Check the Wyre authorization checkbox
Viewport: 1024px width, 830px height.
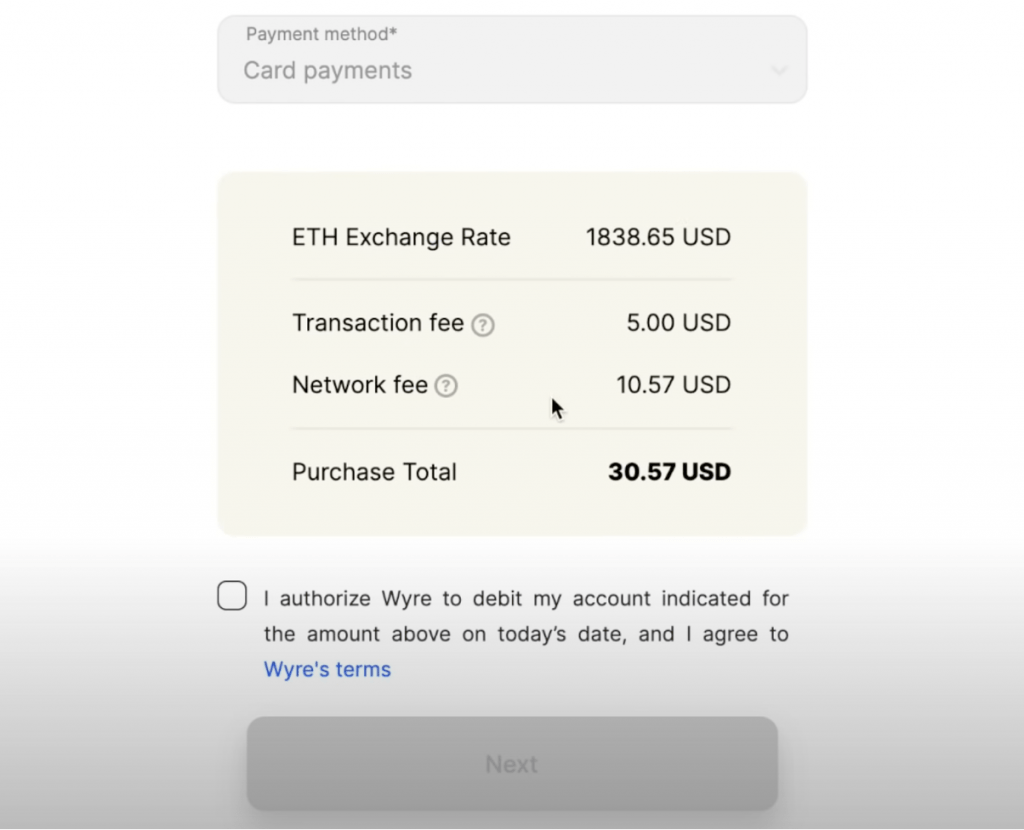pyautogui.click(x=232, y=596)
